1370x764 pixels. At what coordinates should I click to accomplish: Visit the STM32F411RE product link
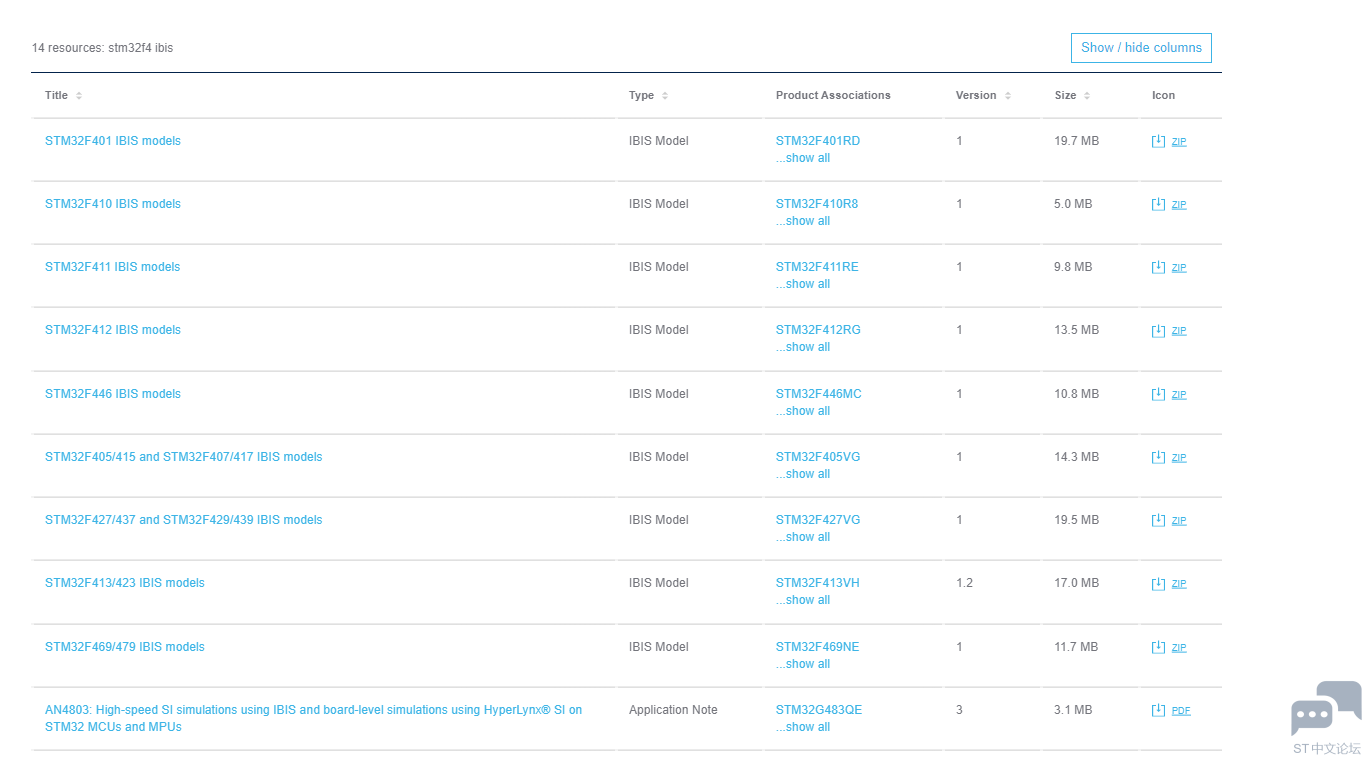tap(817, 267)
